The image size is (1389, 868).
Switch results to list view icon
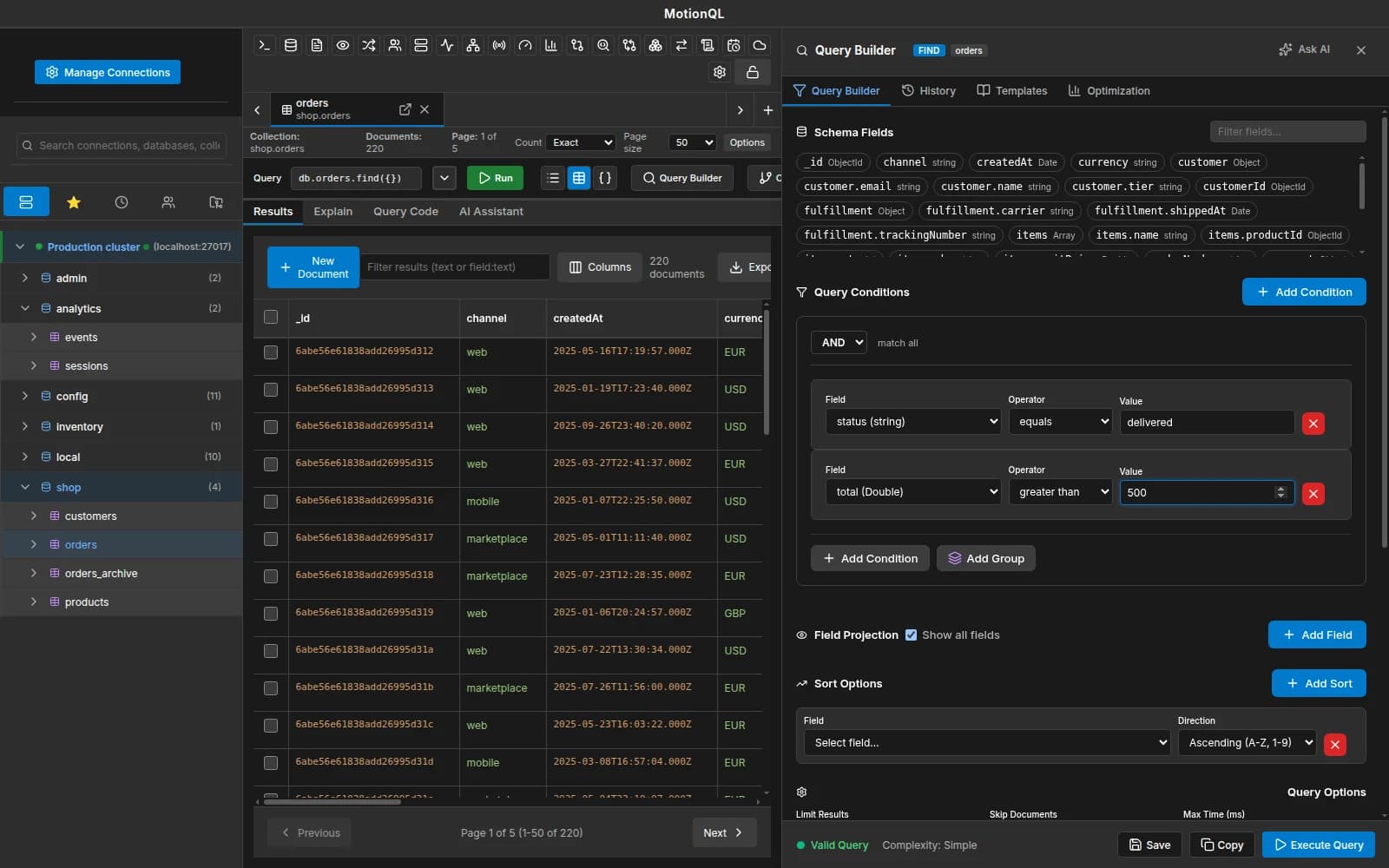pyautogui.click(x=553, y=178)
